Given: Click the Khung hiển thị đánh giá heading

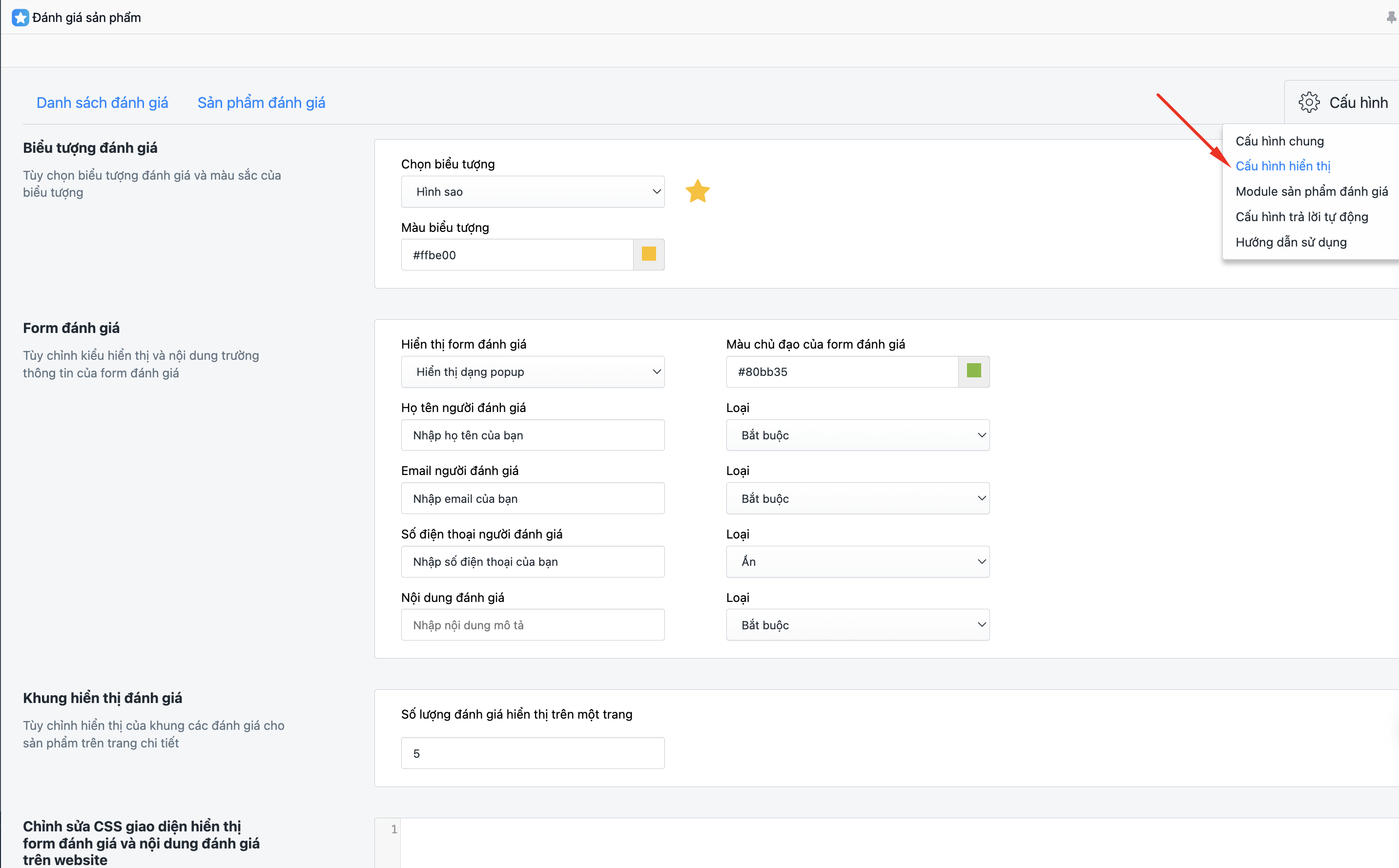Looking at the screenshot, I should tap(103, 698).
